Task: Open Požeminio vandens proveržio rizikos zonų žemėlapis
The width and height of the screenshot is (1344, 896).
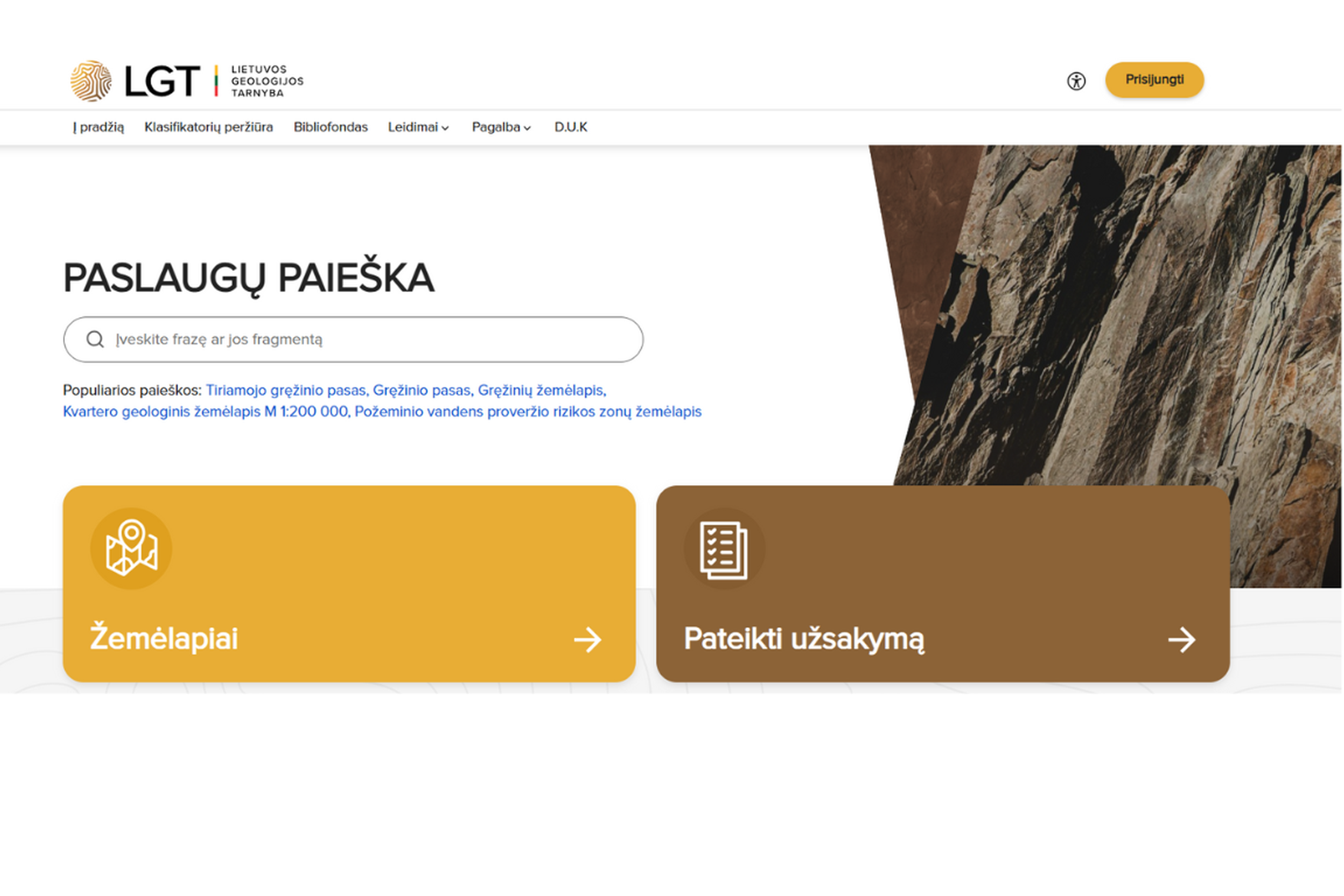Action: 528,411
